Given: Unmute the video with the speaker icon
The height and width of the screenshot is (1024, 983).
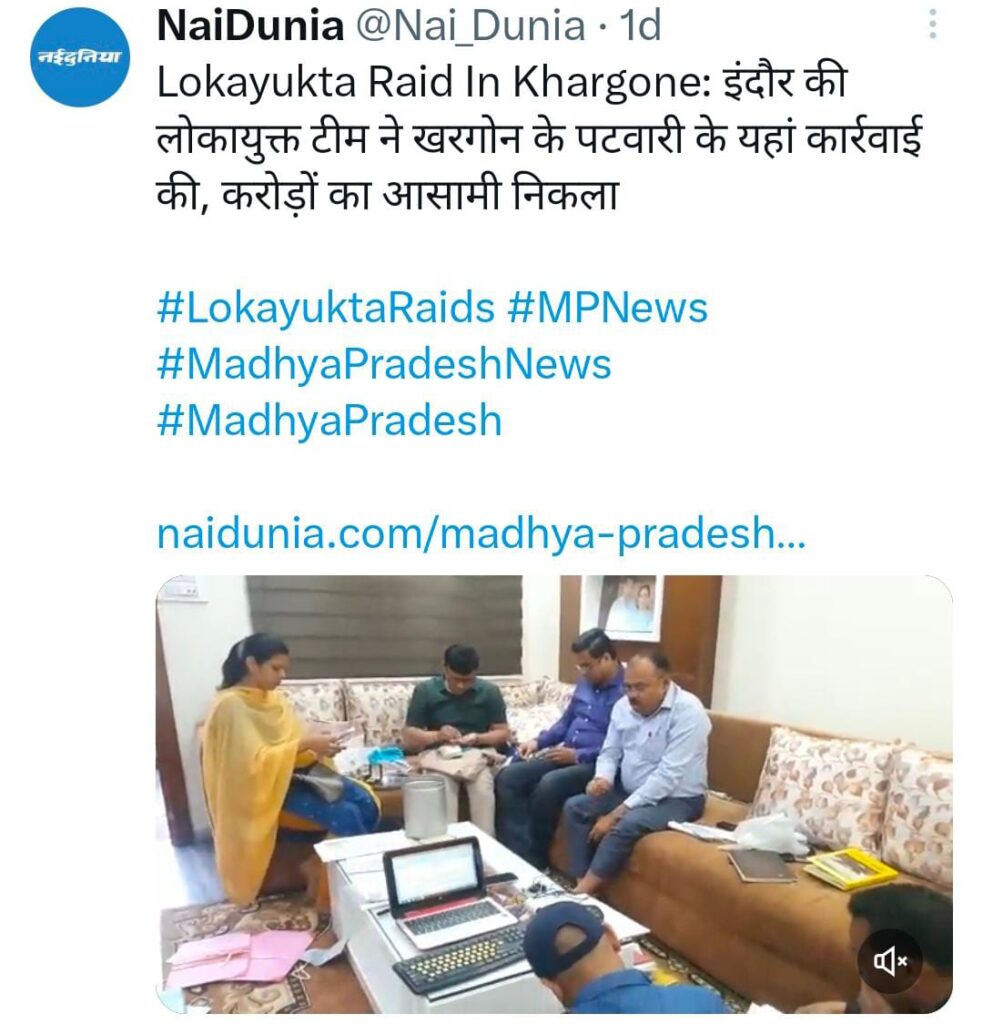Looking at the screenshot, I should click(891, 961).
